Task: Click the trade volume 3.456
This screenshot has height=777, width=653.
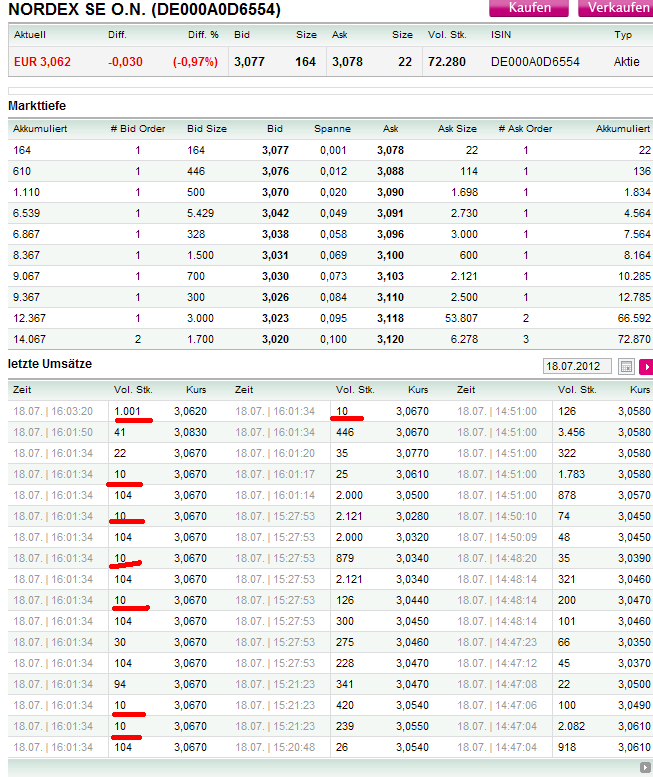Action: pyautogui.click(x=571, y=433)
